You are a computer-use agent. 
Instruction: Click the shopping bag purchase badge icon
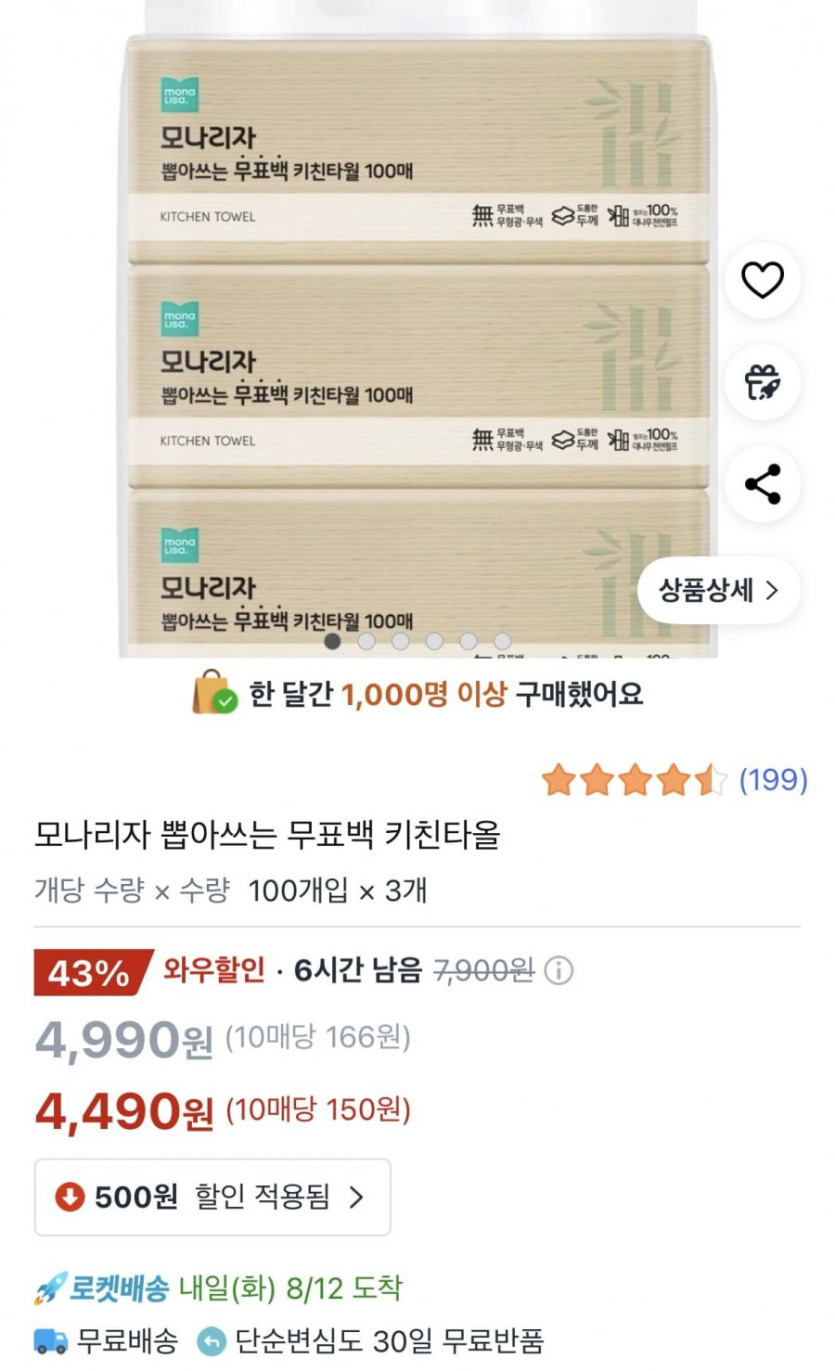214,694
